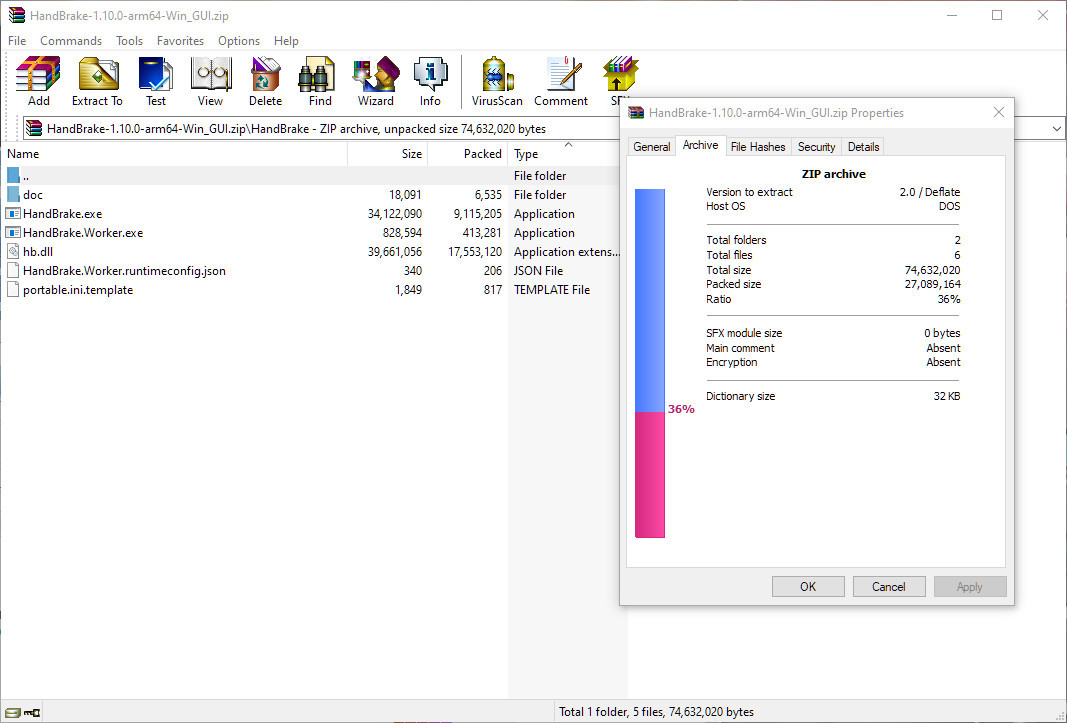The image size is (1067, 723).
Task: Select the HandBrake.exe file name
Action: click(x=63, y=214)
